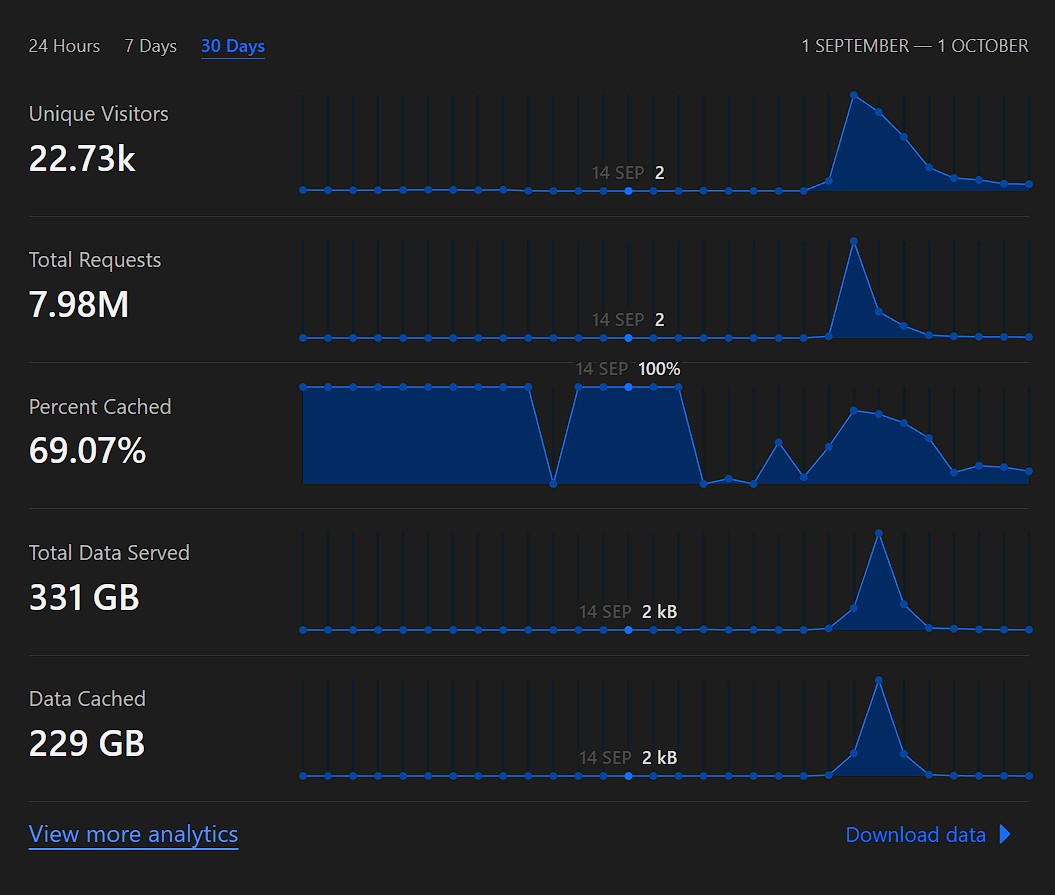1055x895 pixels.
Task: Click the 331 GB Total Data Served value
Action: coord(84,597)
